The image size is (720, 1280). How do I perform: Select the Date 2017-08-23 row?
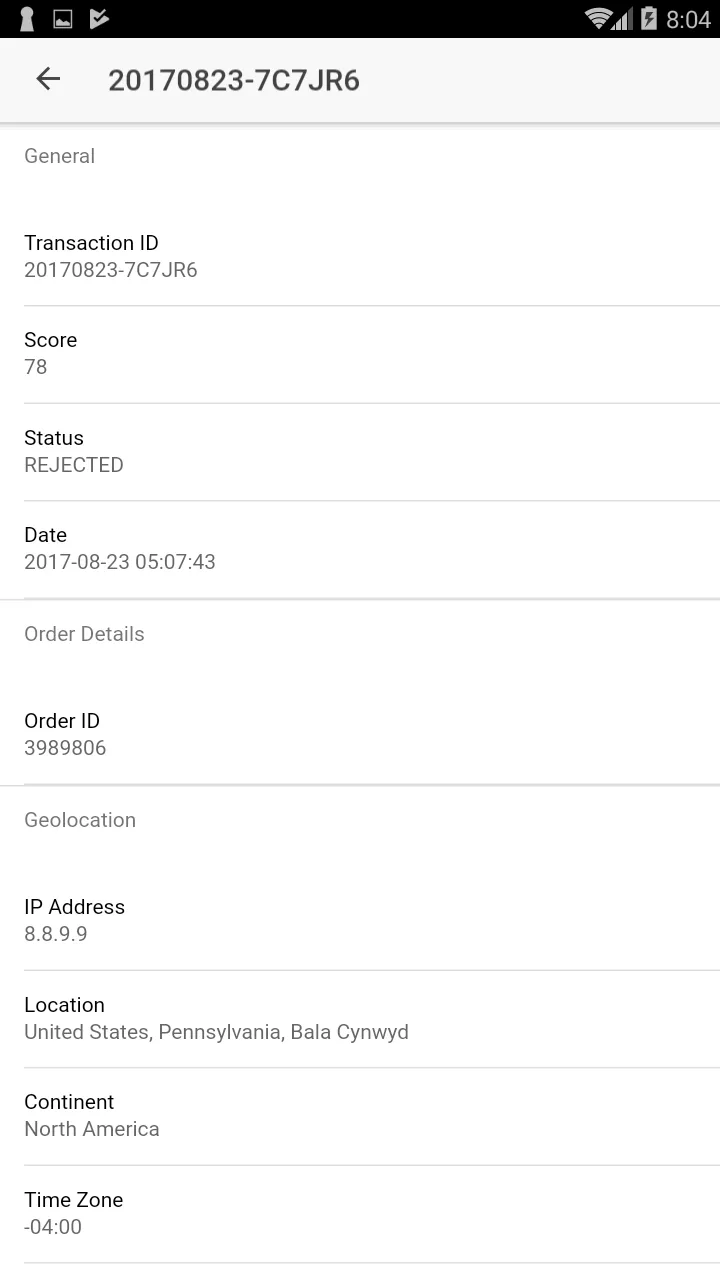[x=360, y=549]
